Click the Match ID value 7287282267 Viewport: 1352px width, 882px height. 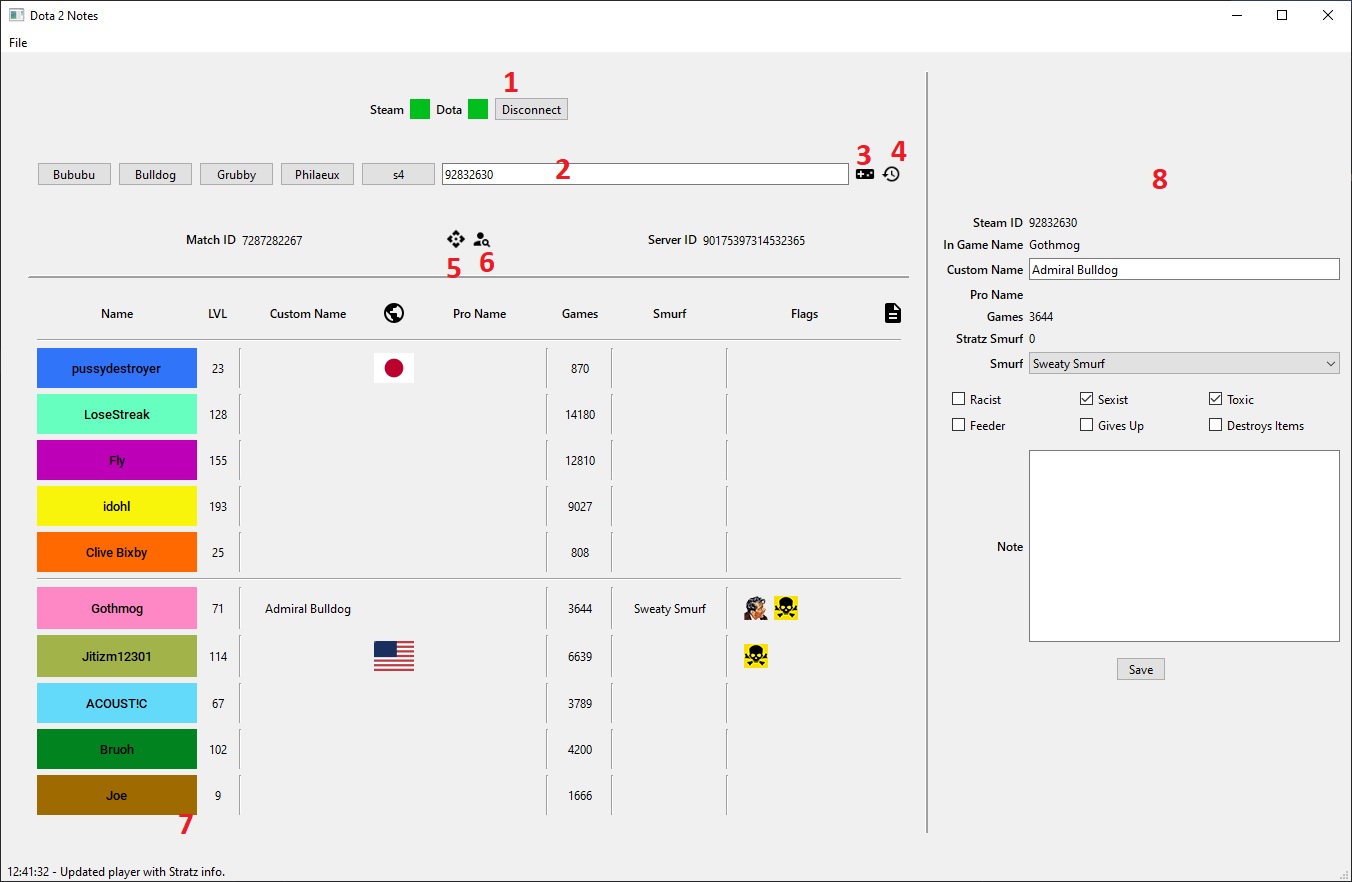(x=272, y=240)
